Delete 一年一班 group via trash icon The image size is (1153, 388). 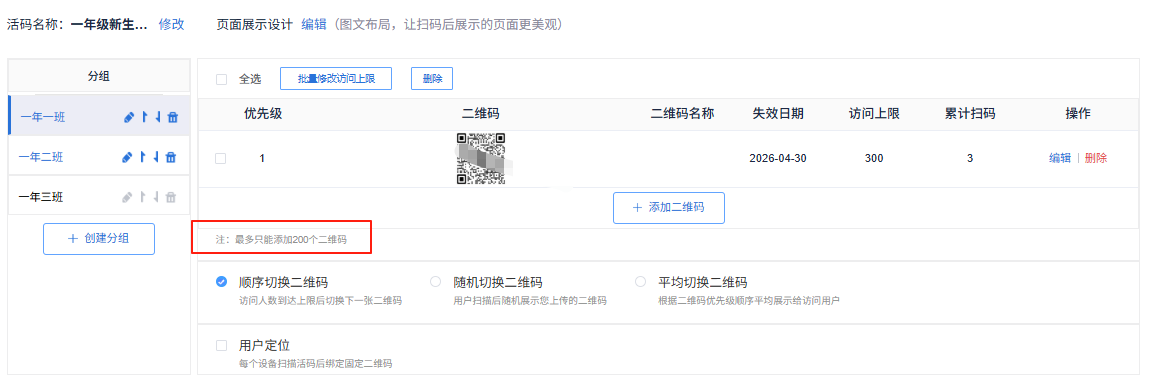pos(173,117)
